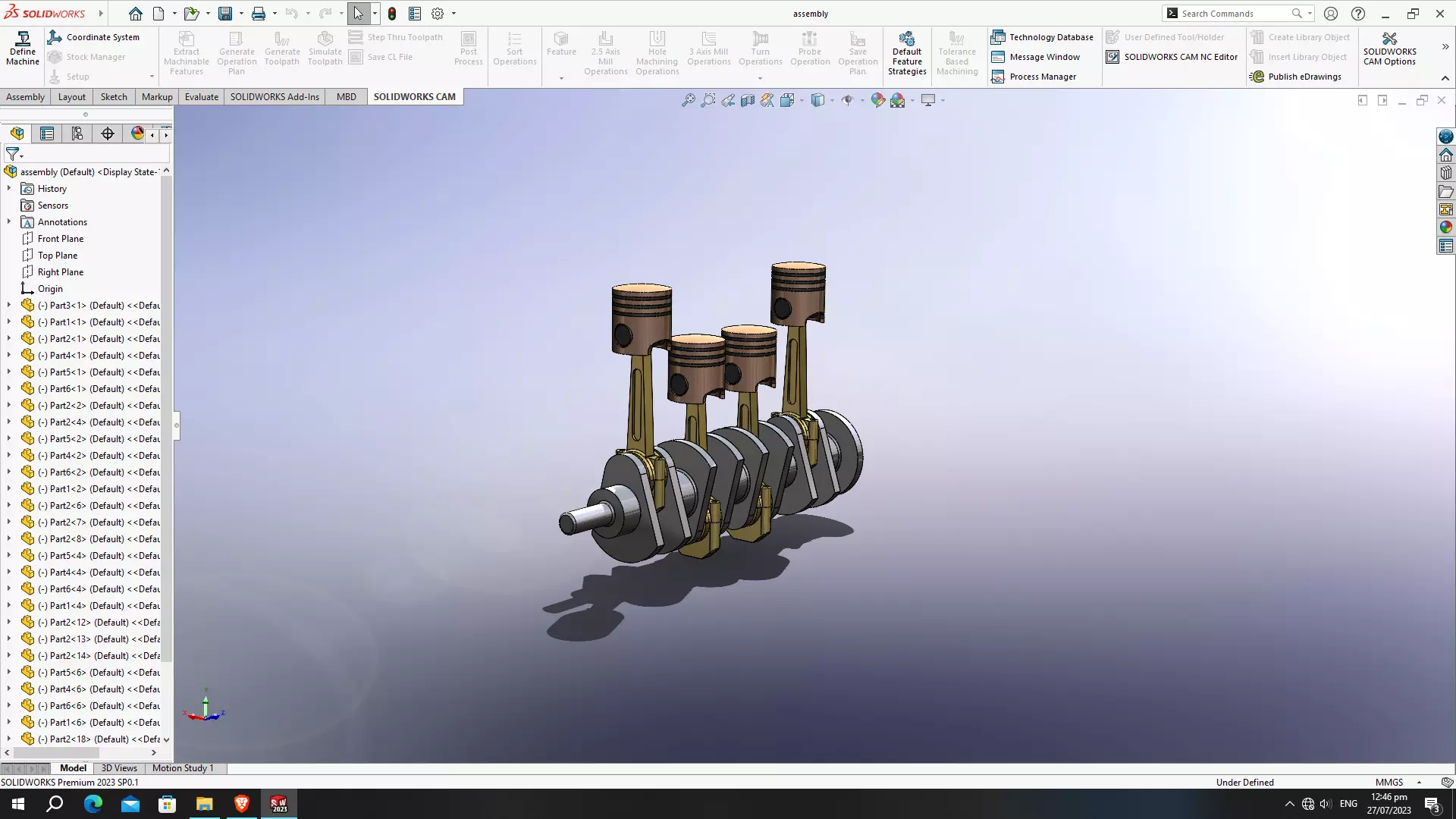Open the Help question mark icon

pyautogui.click(x=1358, y=14)
